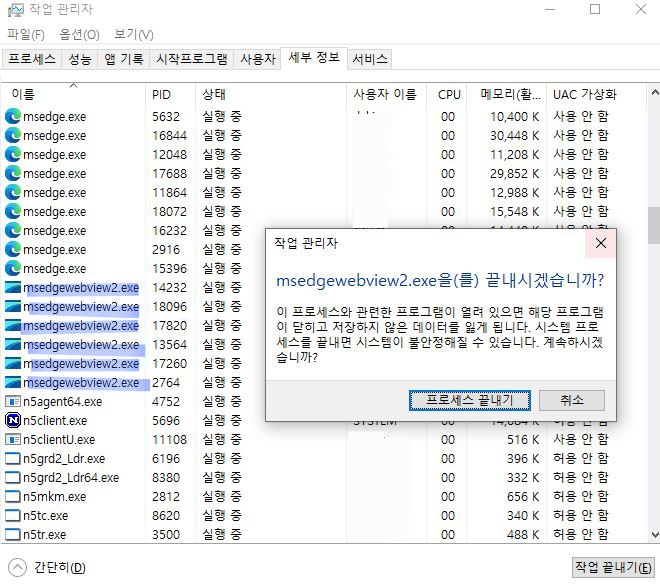Click the scrollbar up arrow
660x588 pixels.
(655, 92)
